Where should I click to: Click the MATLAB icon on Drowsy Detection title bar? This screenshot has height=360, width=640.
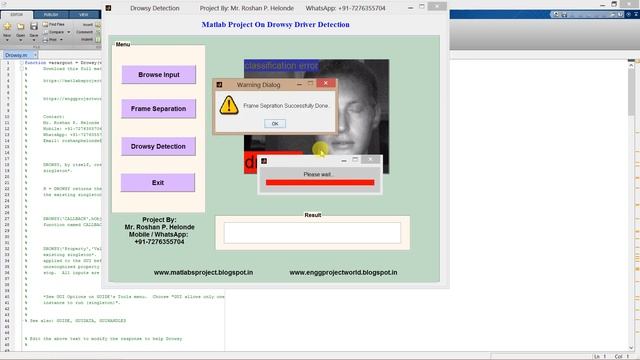point(108,8)
